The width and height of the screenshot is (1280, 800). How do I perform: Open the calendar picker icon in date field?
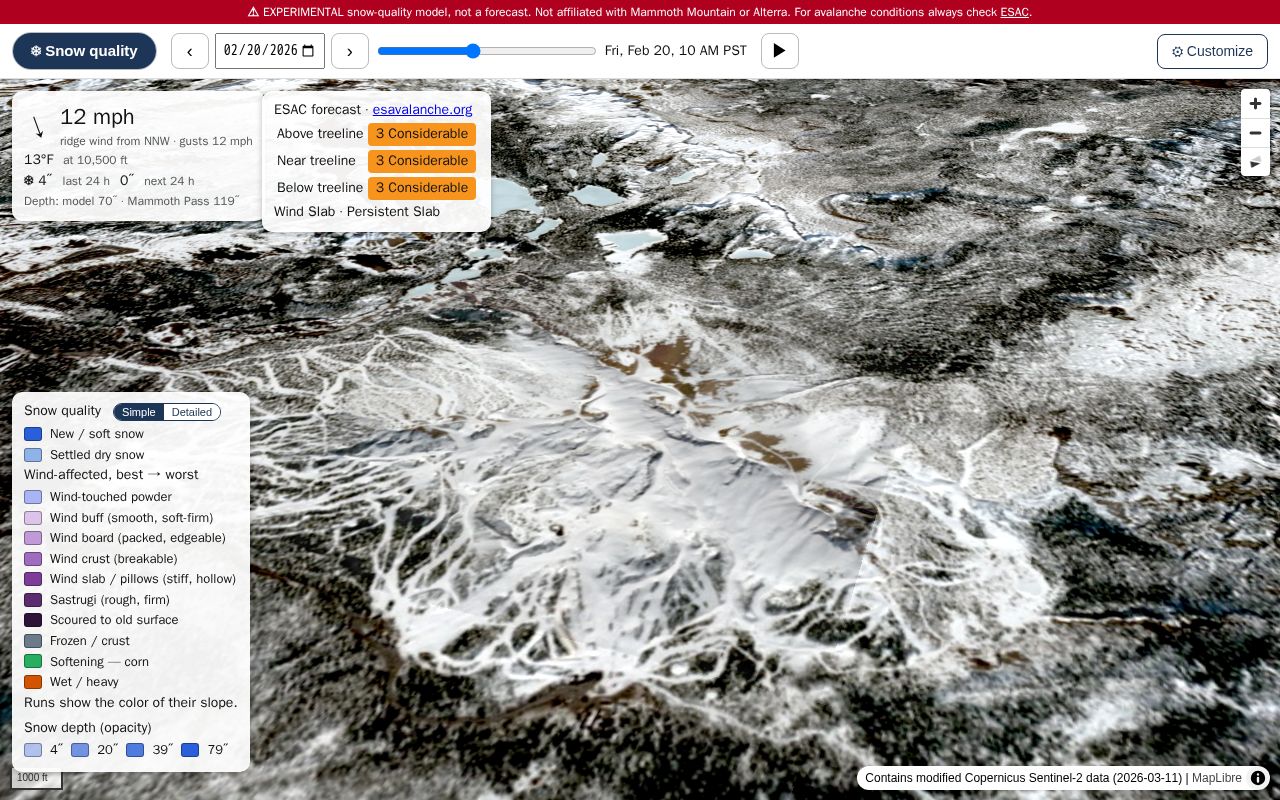(x=308, y=51)
